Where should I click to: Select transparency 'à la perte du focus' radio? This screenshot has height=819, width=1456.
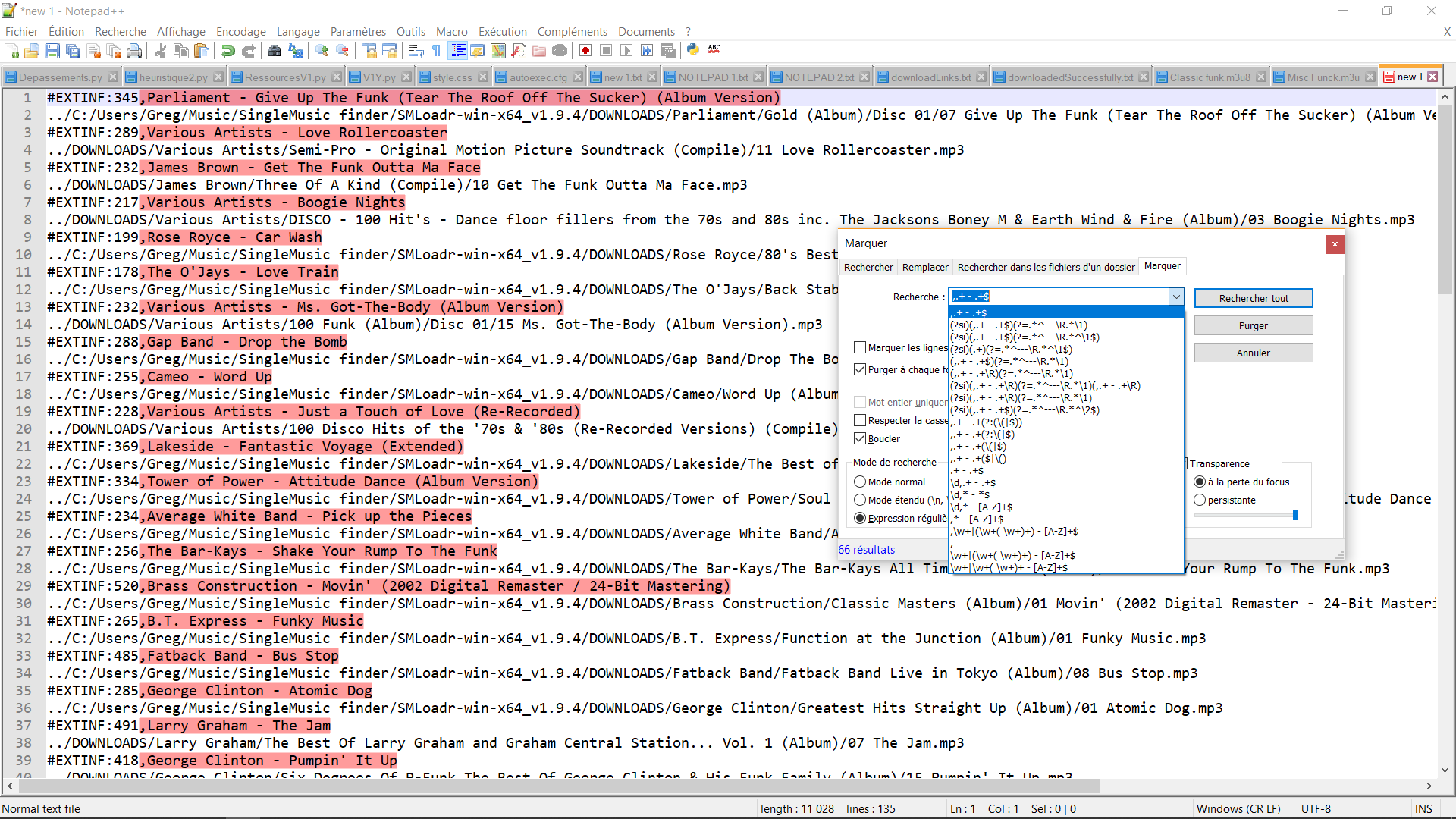[x=1200, y=482]
